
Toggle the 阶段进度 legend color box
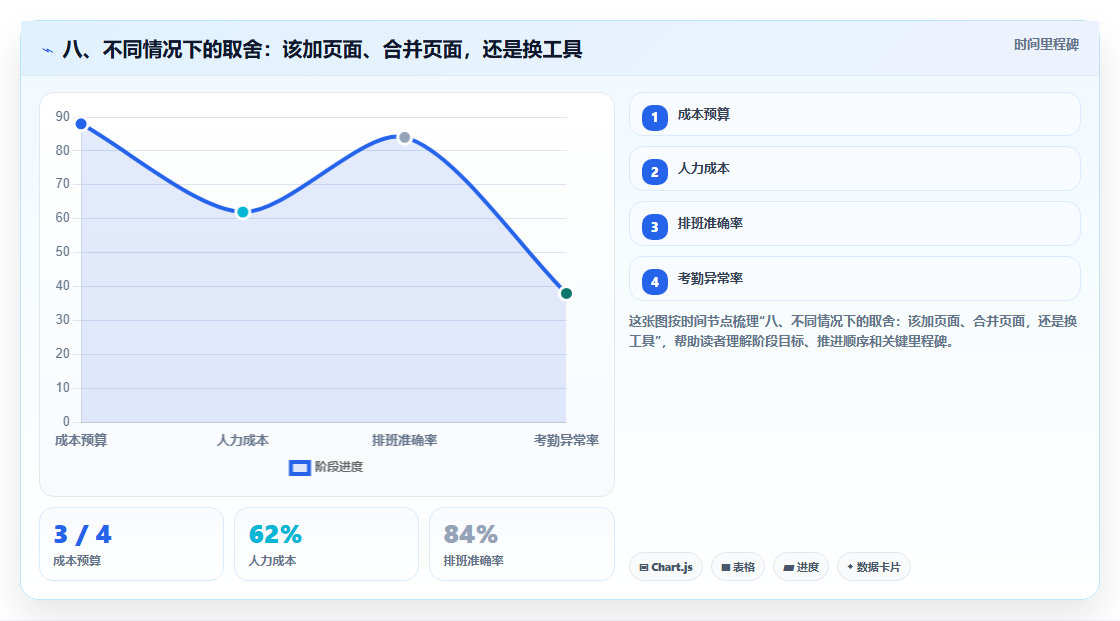[299, 468]
